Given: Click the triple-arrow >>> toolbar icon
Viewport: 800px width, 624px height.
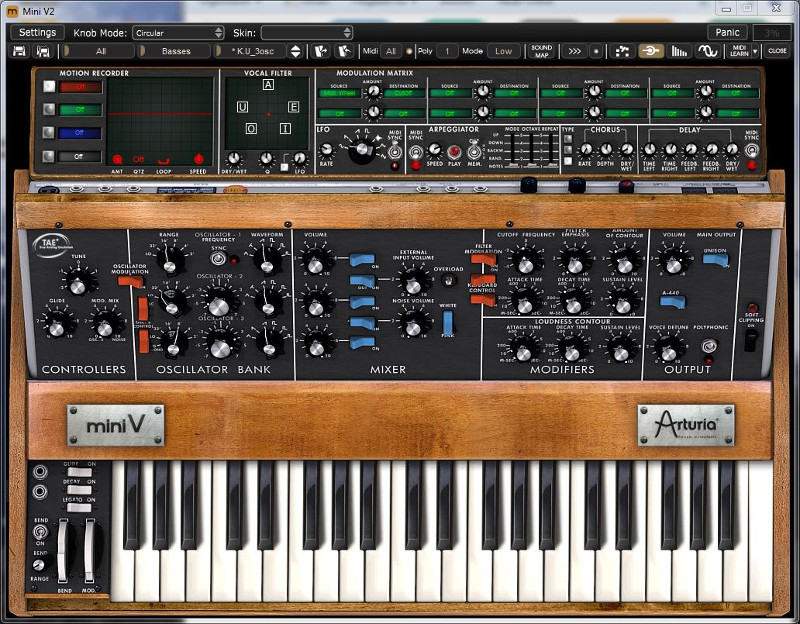Looking at the screenshot, I should [x=574, y=51].
